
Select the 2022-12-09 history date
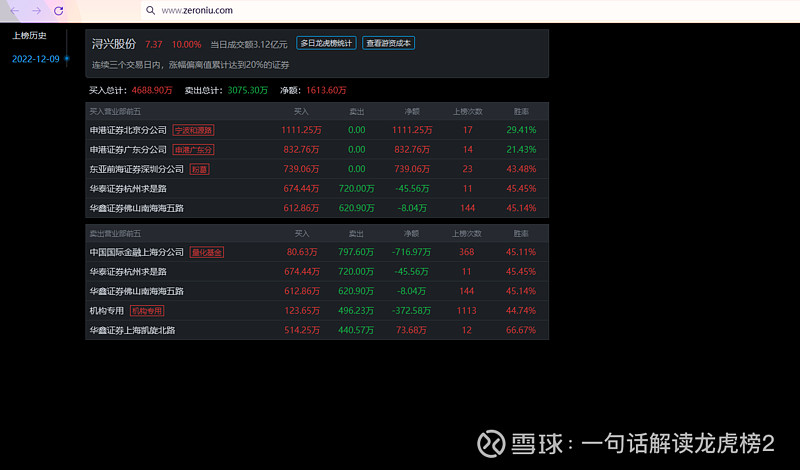click(x=36, y=59)
